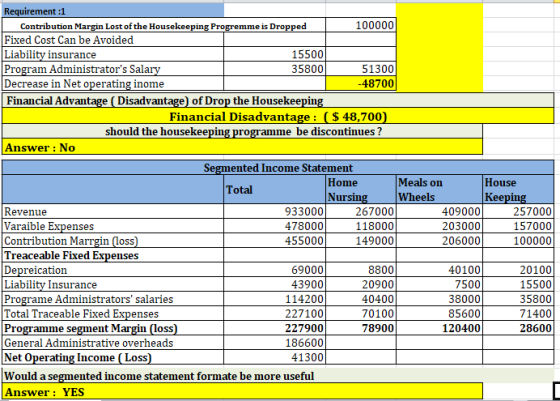Click total segment margin 227900
The image size is (560, 401).
[274, 328]
